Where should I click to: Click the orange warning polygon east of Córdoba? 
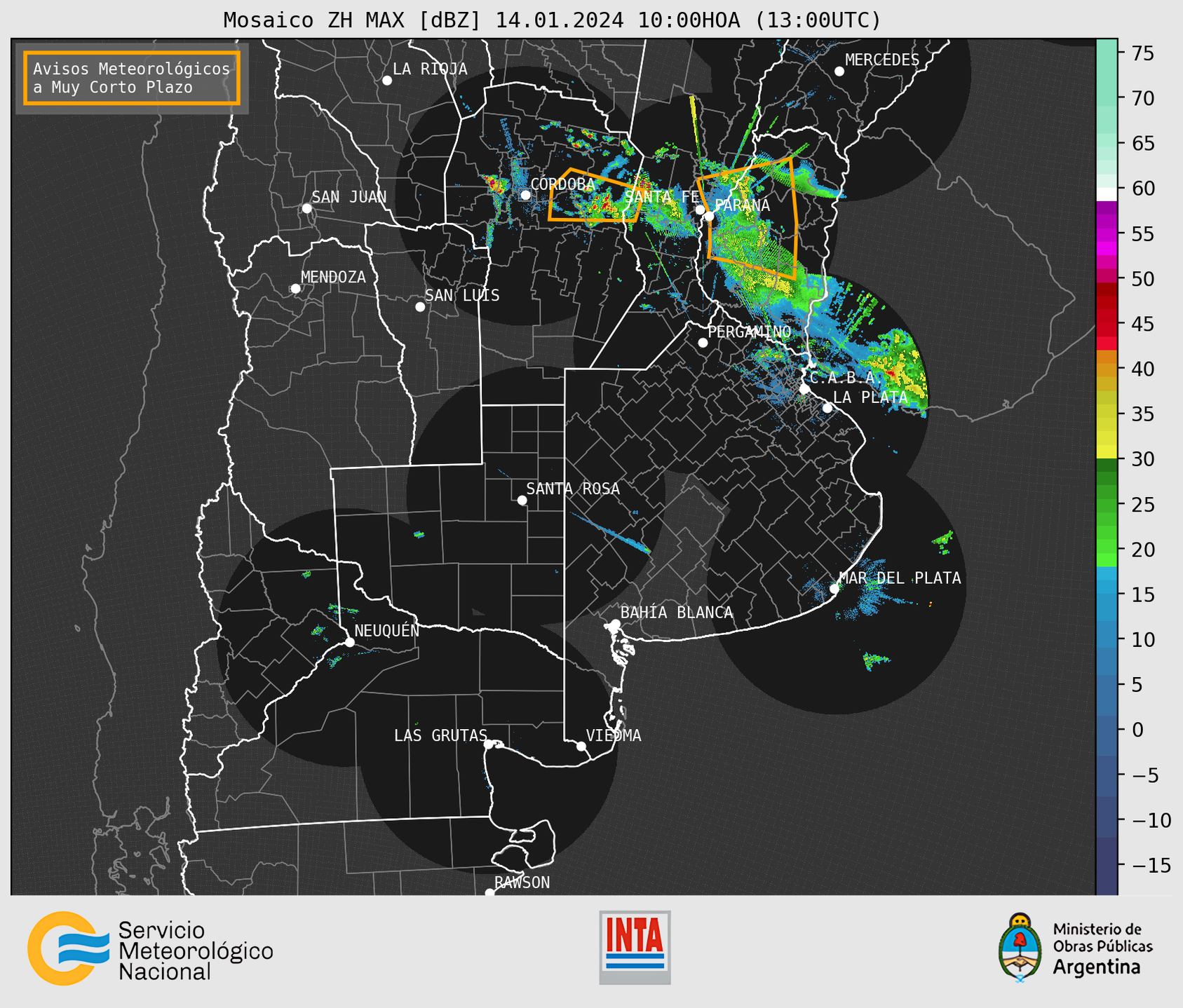(595, 196)
